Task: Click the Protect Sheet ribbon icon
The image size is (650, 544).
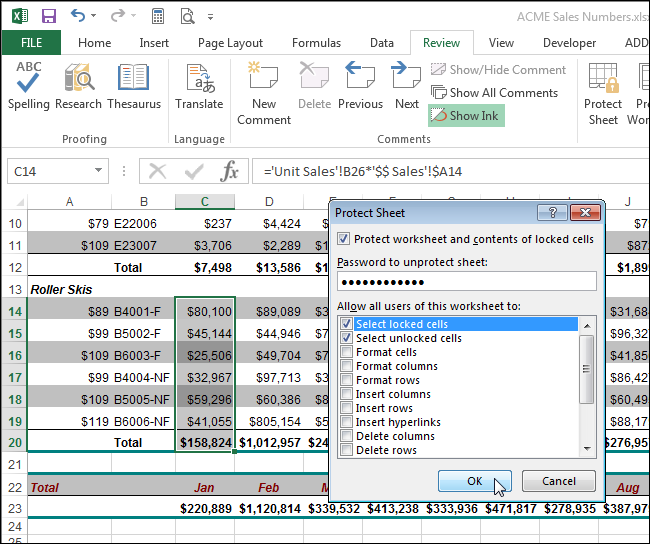Action: tap(603, 93)
